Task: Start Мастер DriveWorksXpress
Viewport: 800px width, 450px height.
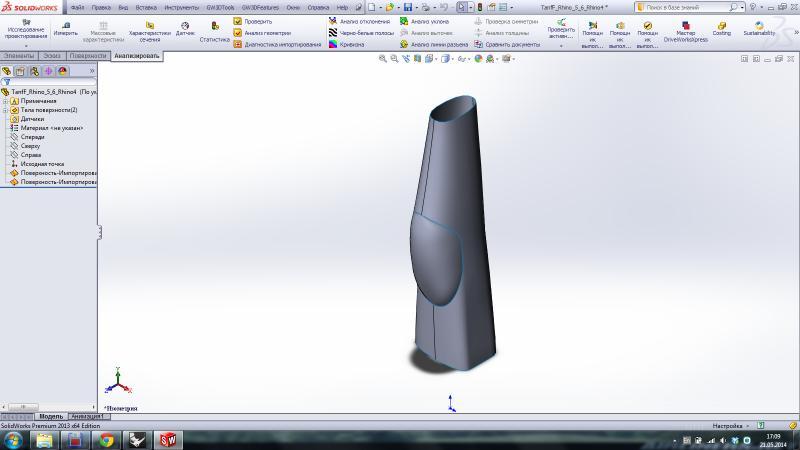Action: 685,29
